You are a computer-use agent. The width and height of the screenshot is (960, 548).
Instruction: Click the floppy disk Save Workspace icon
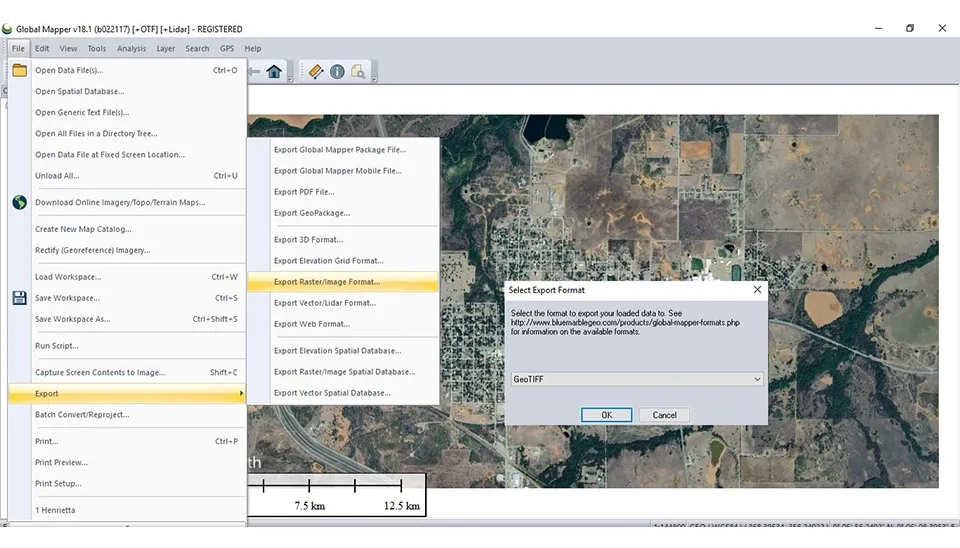tap(19, 298)
